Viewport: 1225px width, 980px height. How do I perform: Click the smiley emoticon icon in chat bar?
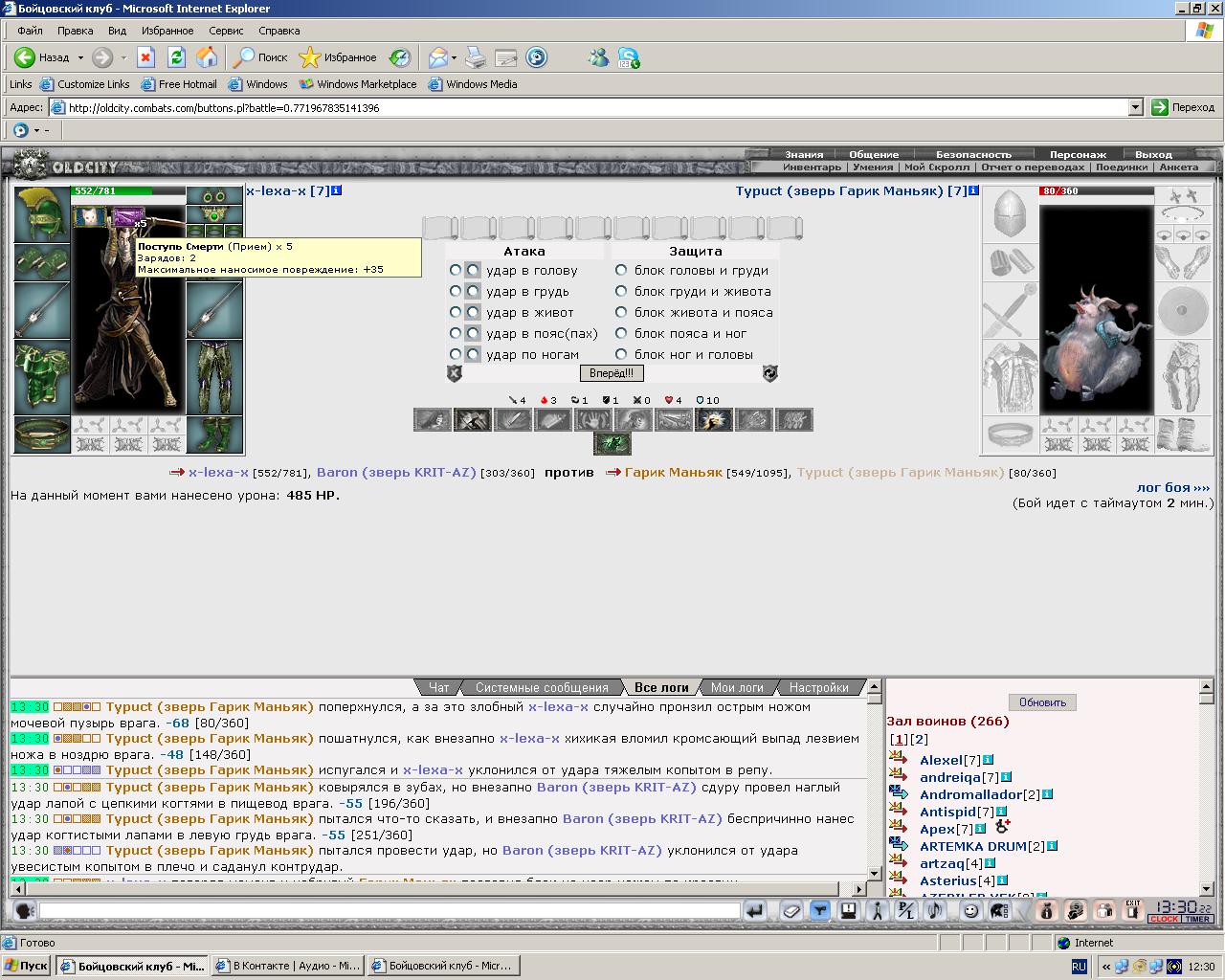coord(970,911)
